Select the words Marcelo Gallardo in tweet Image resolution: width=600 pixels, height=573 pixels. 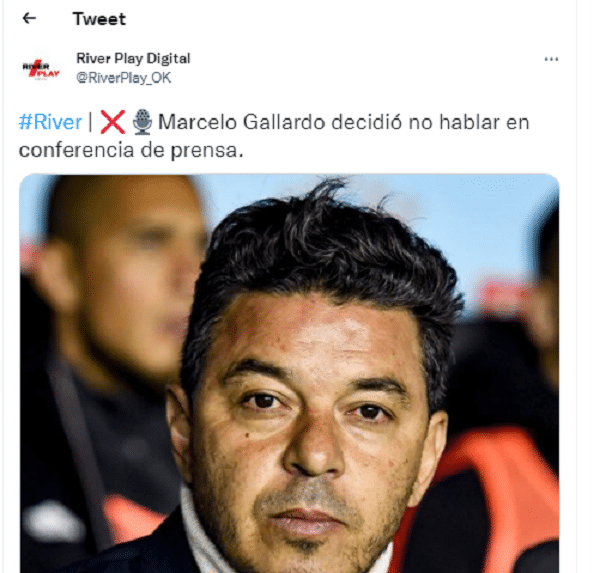(x=242, y=122)
